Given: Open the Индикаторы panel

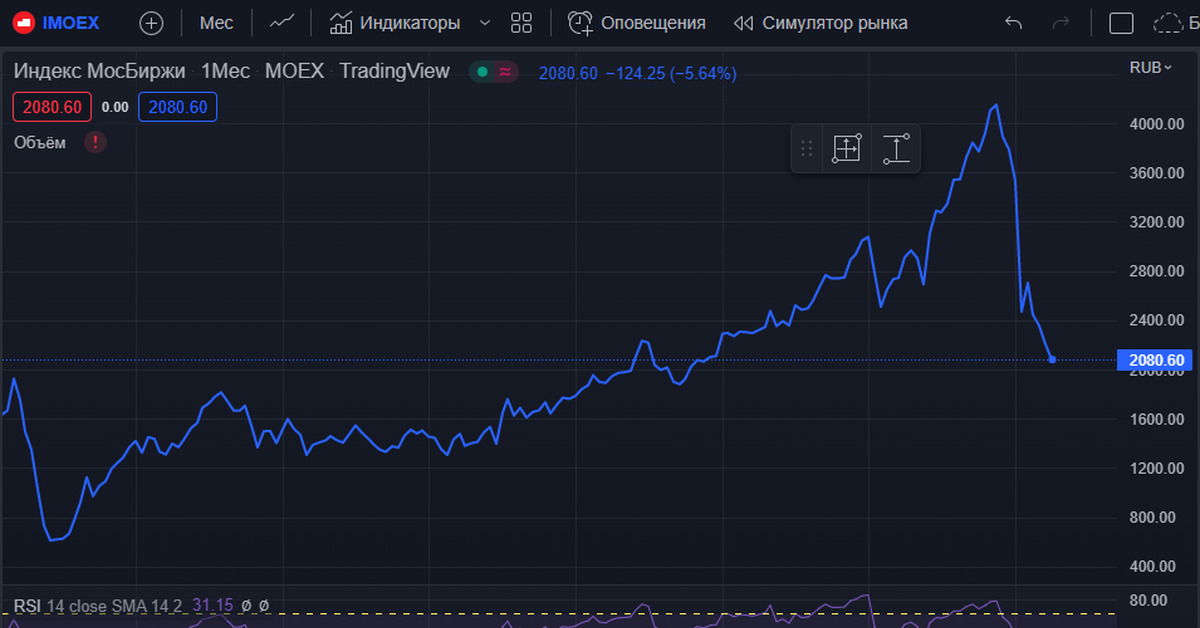Looking at the screenshot, I should click(395, 23).
